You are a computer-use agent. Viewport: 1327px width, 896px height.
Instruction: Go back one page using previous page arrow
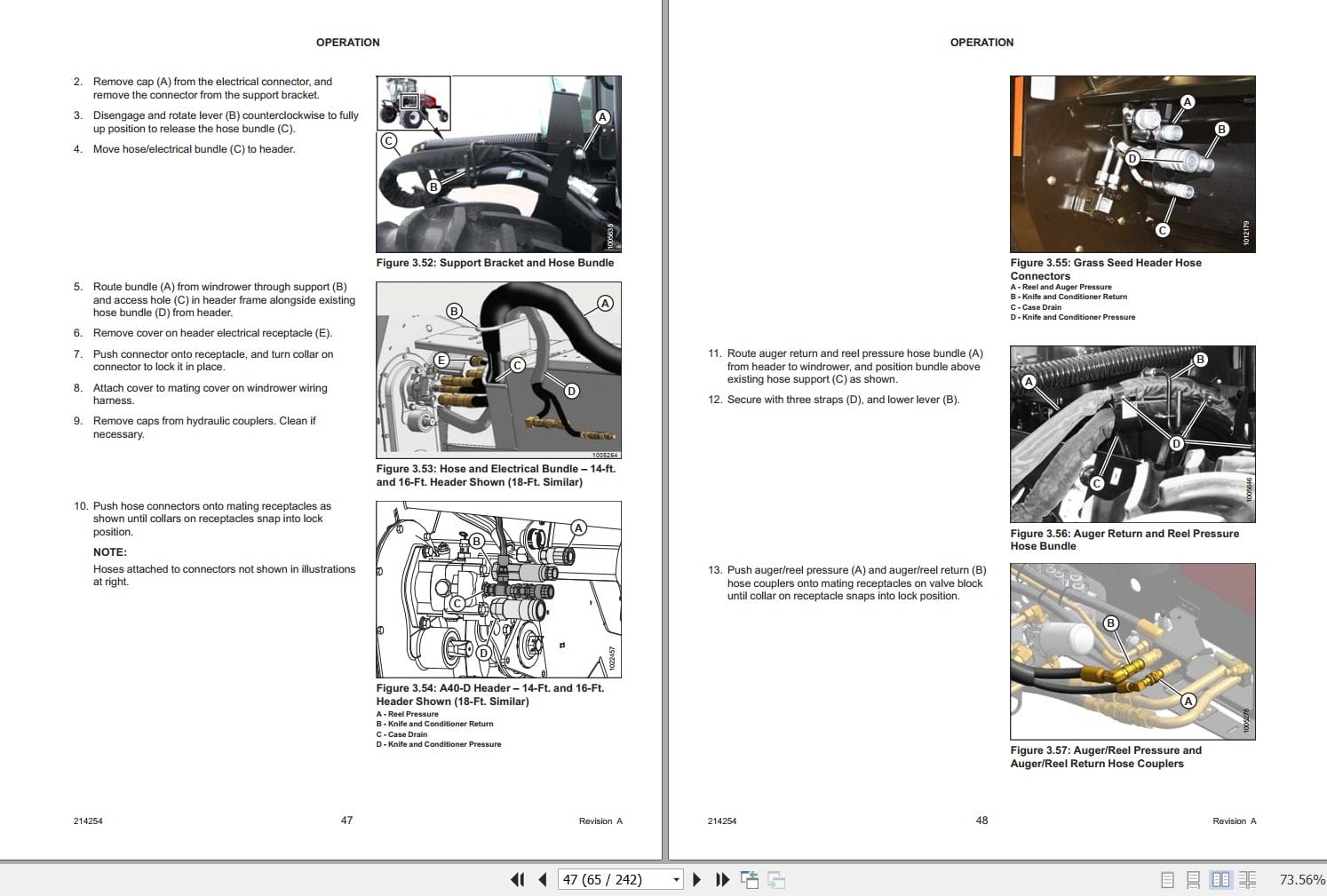point(542,879)
